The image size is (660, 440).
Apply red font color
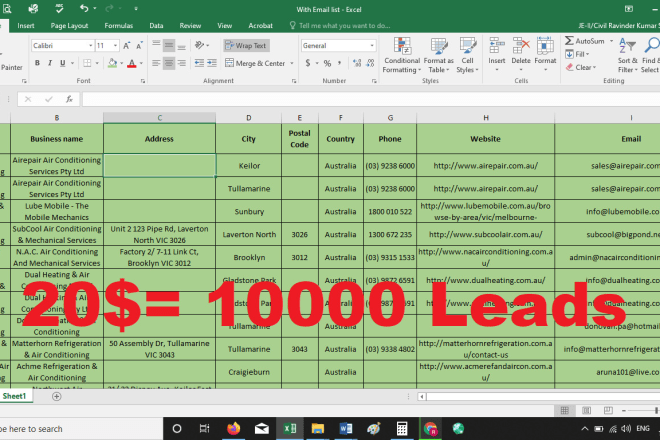(132, 63)
